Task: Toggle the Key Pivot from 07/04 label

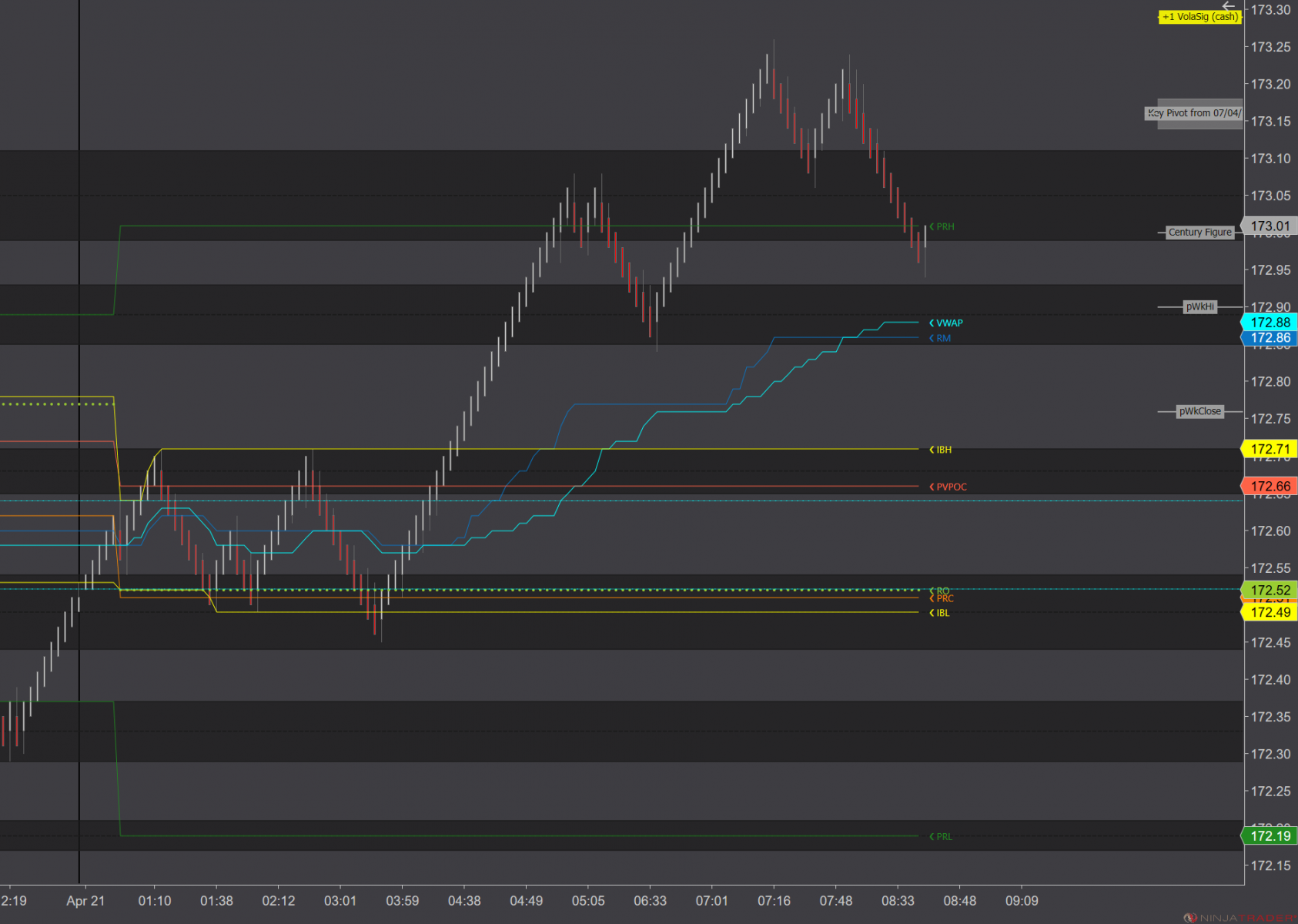Action: [1194, 113]
